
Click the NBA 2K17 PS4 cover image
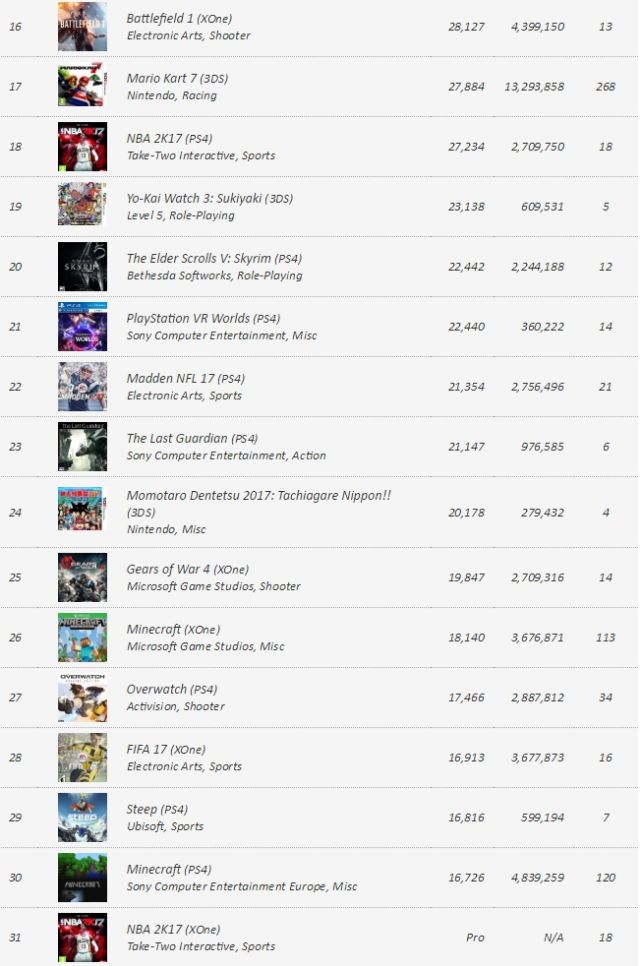pos(82,147)
